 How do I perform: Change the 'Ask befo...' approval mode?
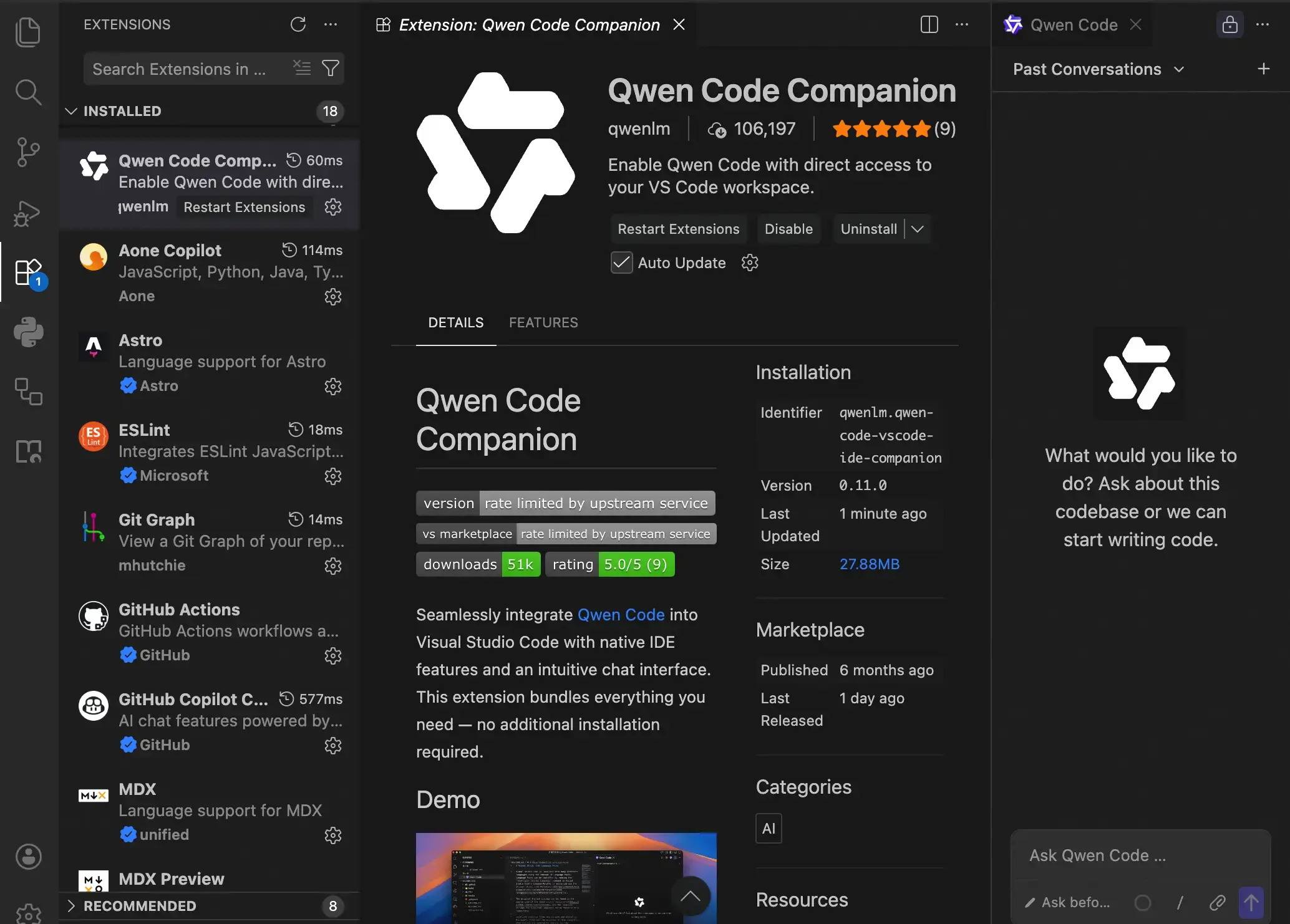point(1068,902)
